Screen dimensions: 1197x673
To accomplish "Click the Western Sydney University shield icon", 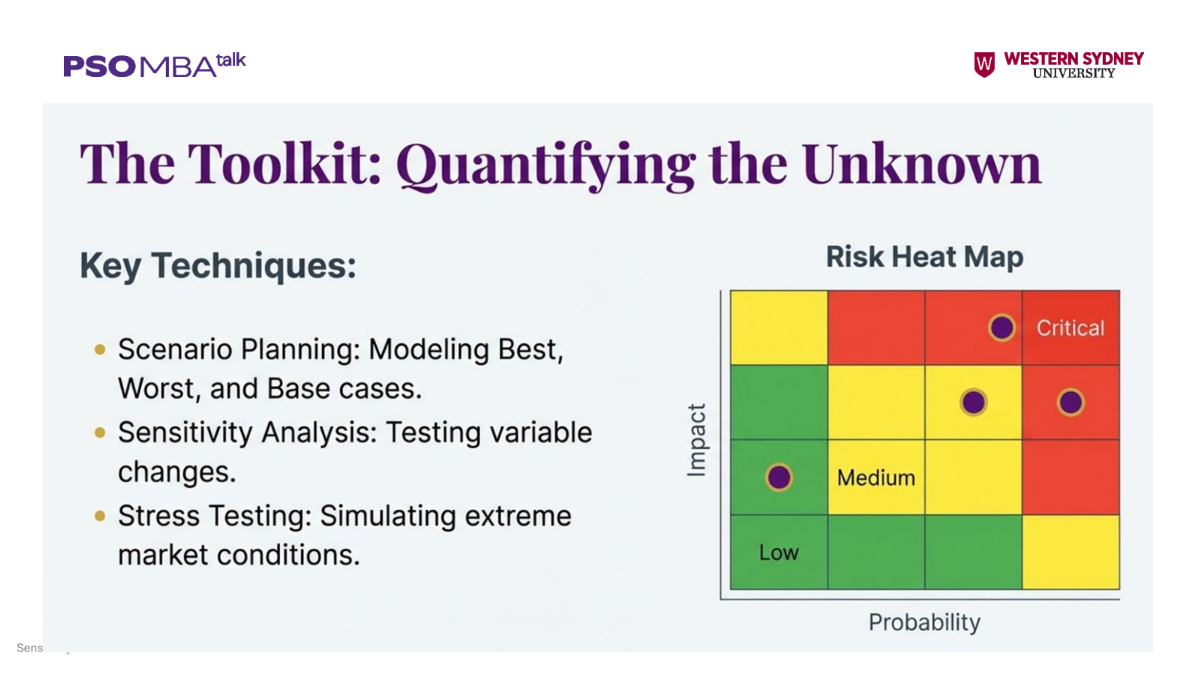I will (984, 65).
